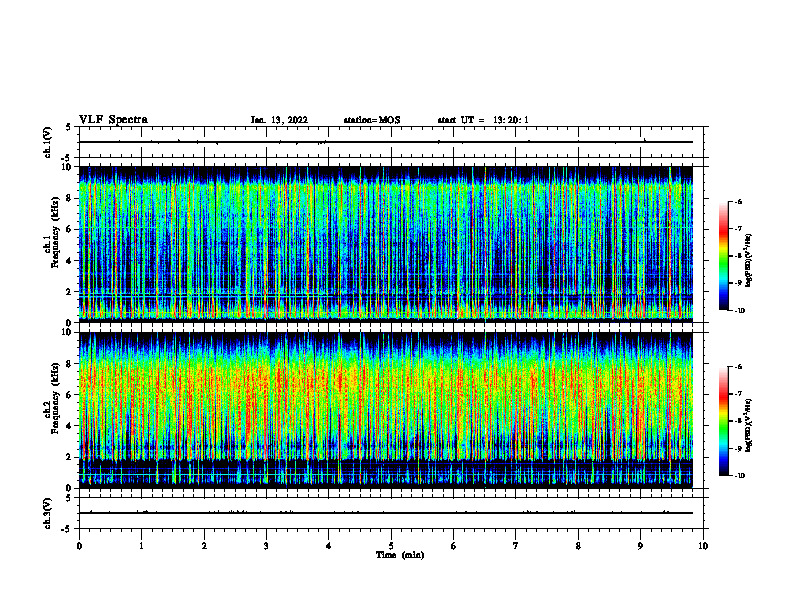Select the date text "Jan. 13, 2022"
The width and height of the screenshot is (792, 612).
[x=279, y=120]
